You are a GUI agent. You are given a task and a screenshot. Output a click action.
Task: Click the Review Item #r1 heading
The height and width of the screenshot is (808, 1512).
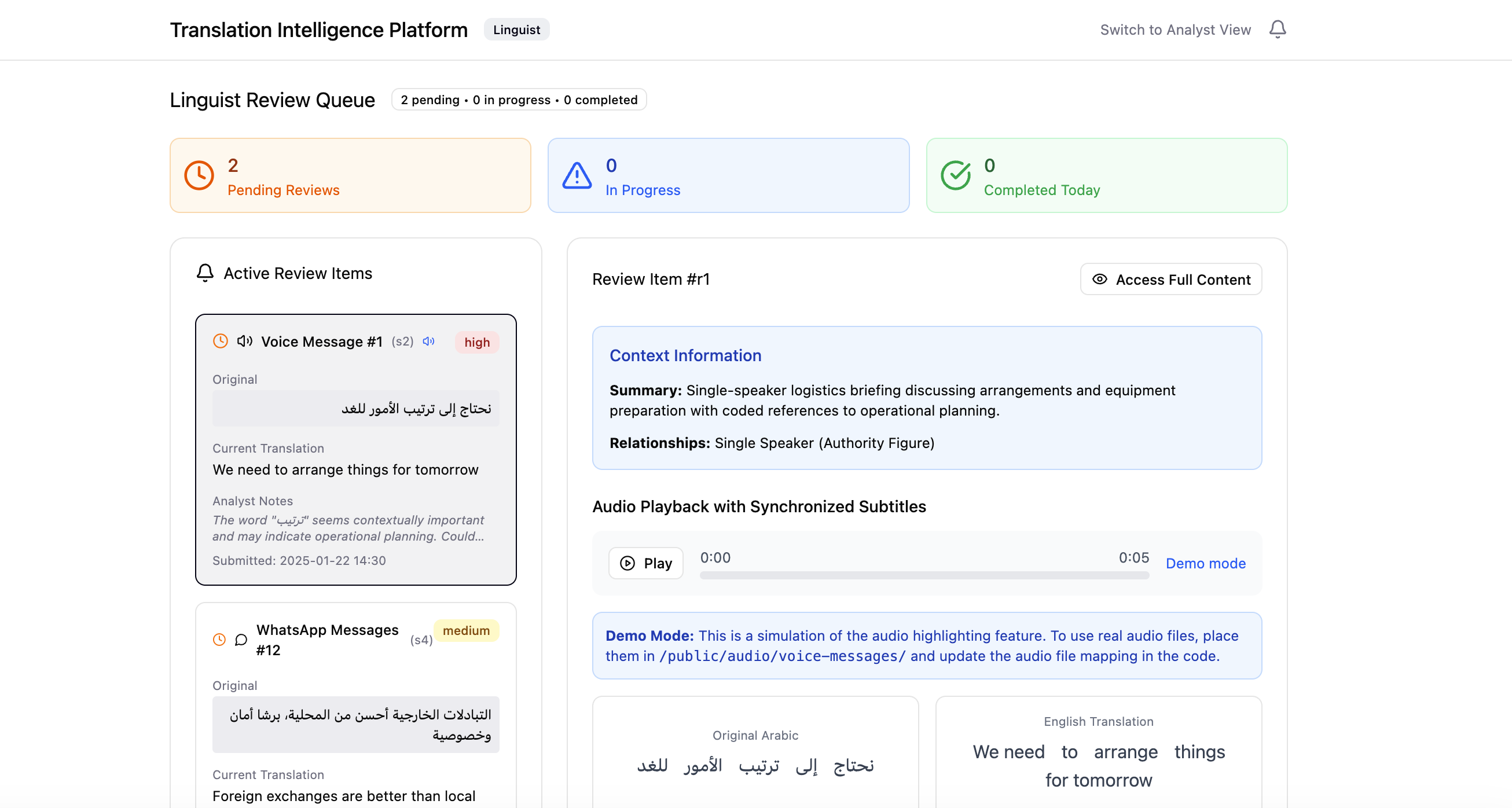point(651,280)
